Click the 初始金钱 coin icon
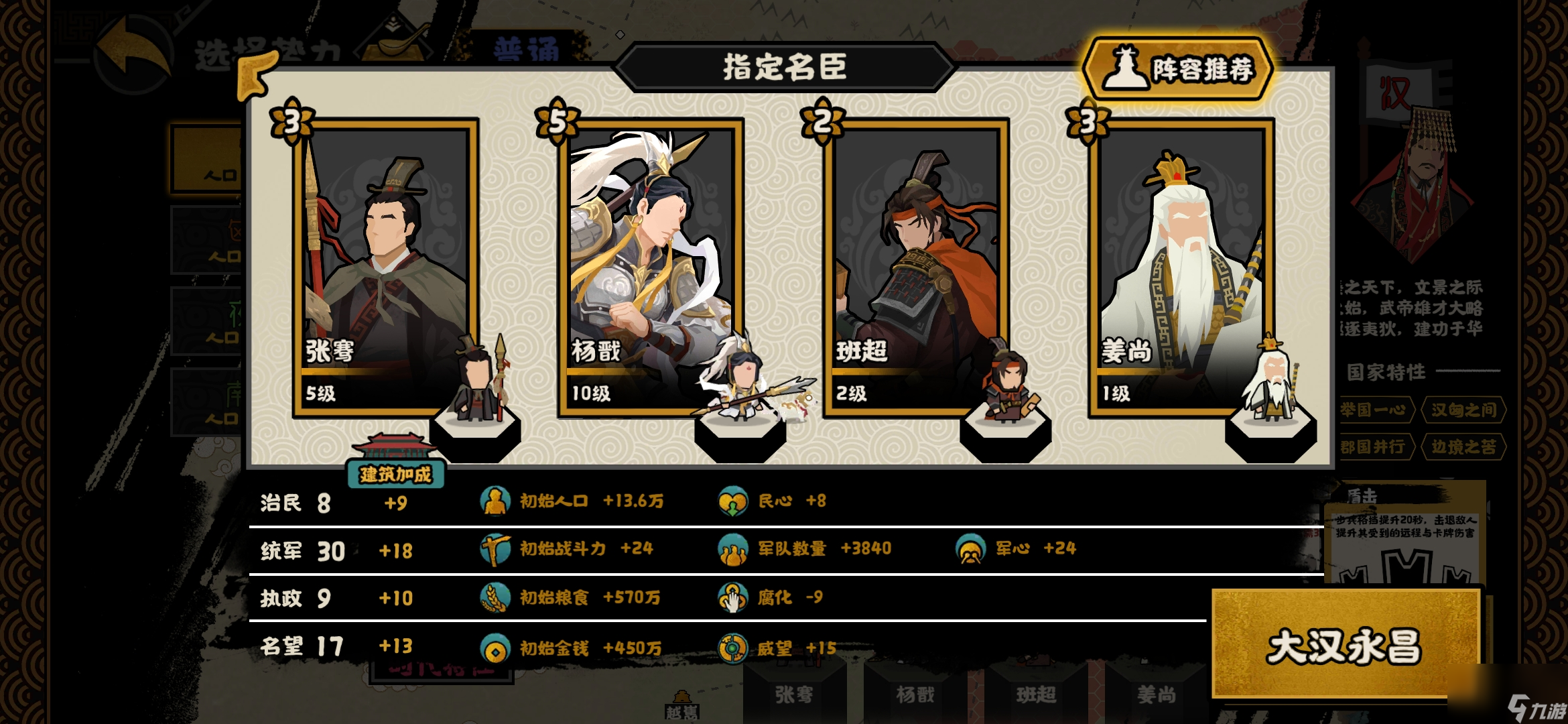This screenshot has height=724, width=1568. click(x=495, y=648)
